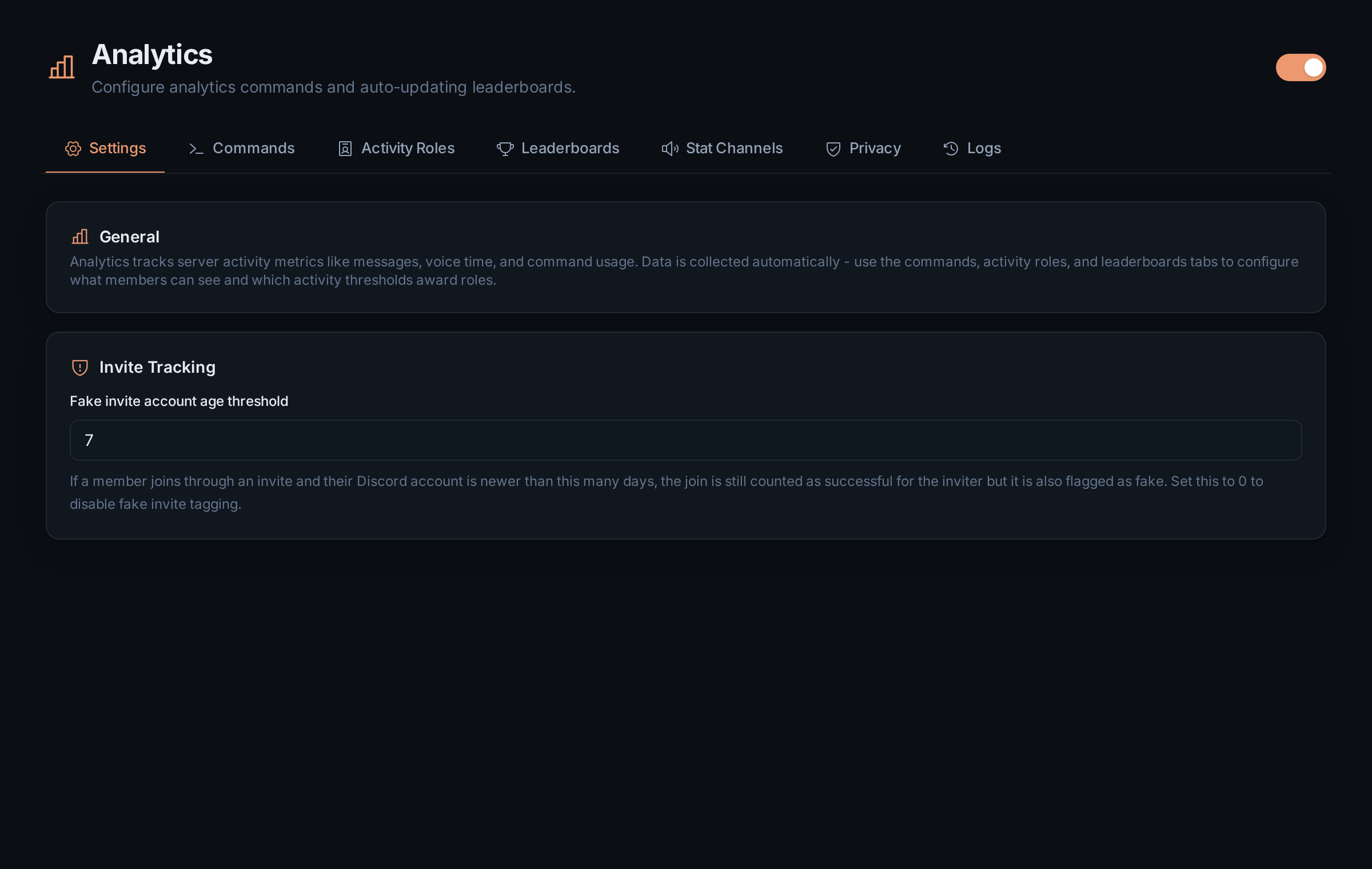
Task: Select the Stat Channels tab
Action: click(x=722, y=149)
